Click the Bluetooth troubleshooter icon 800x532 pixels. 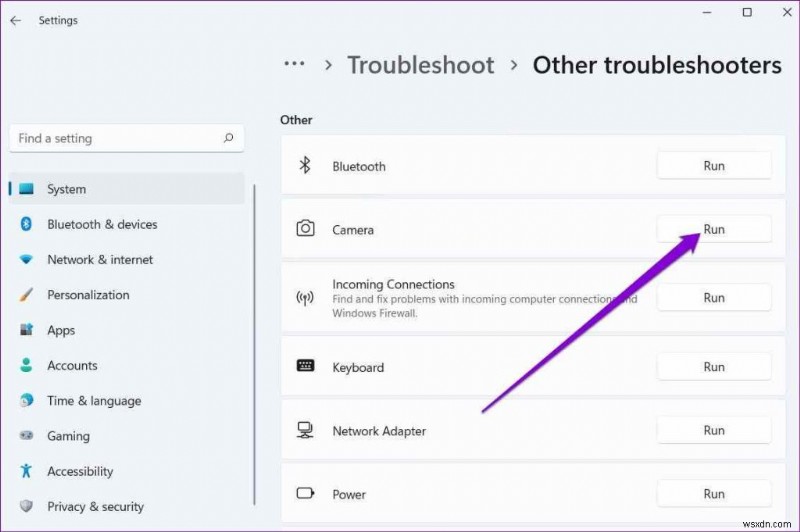[305, 165]
